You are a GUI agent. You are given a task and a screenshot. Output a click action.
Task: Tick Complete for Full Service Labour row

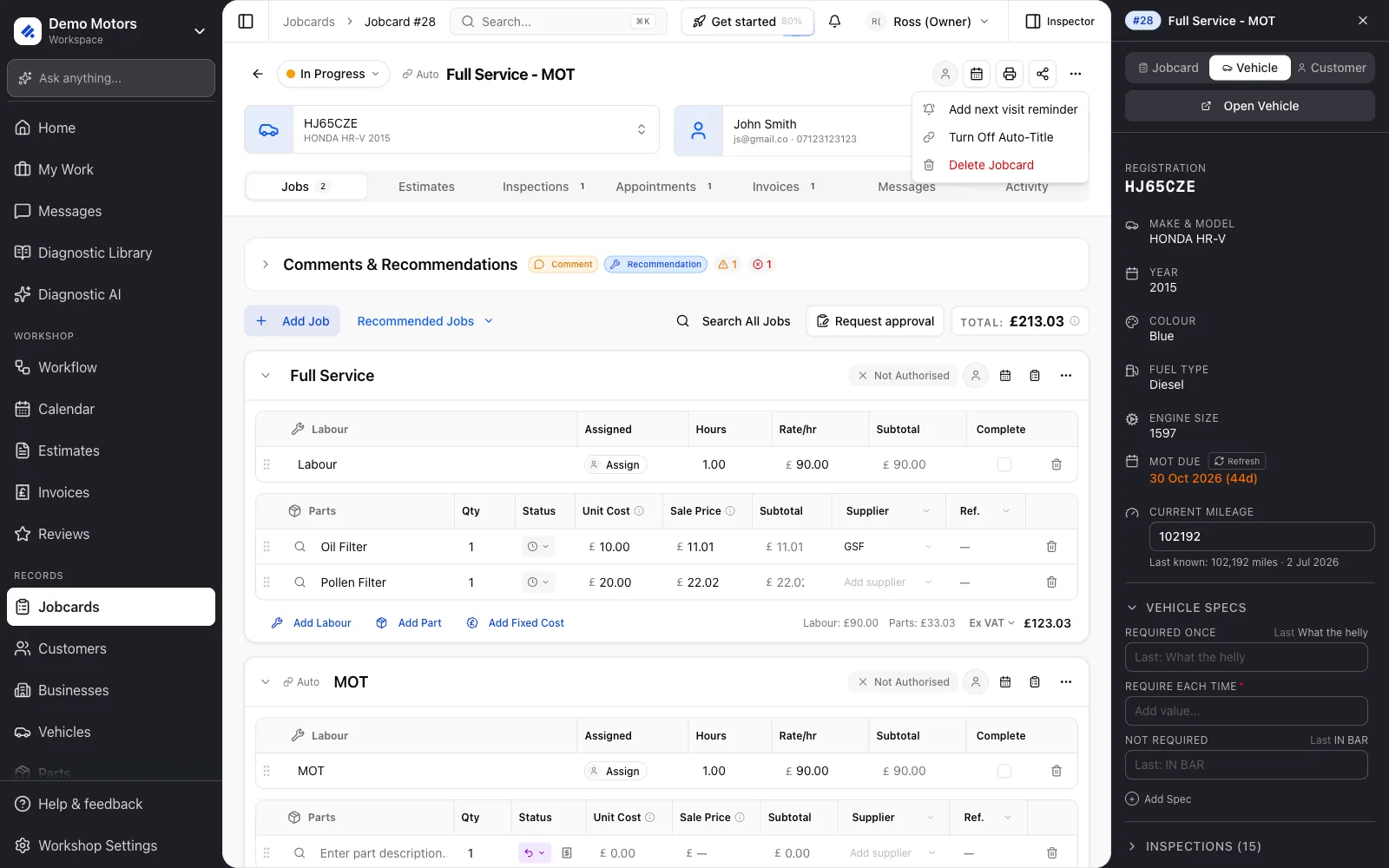(1004, 464)
